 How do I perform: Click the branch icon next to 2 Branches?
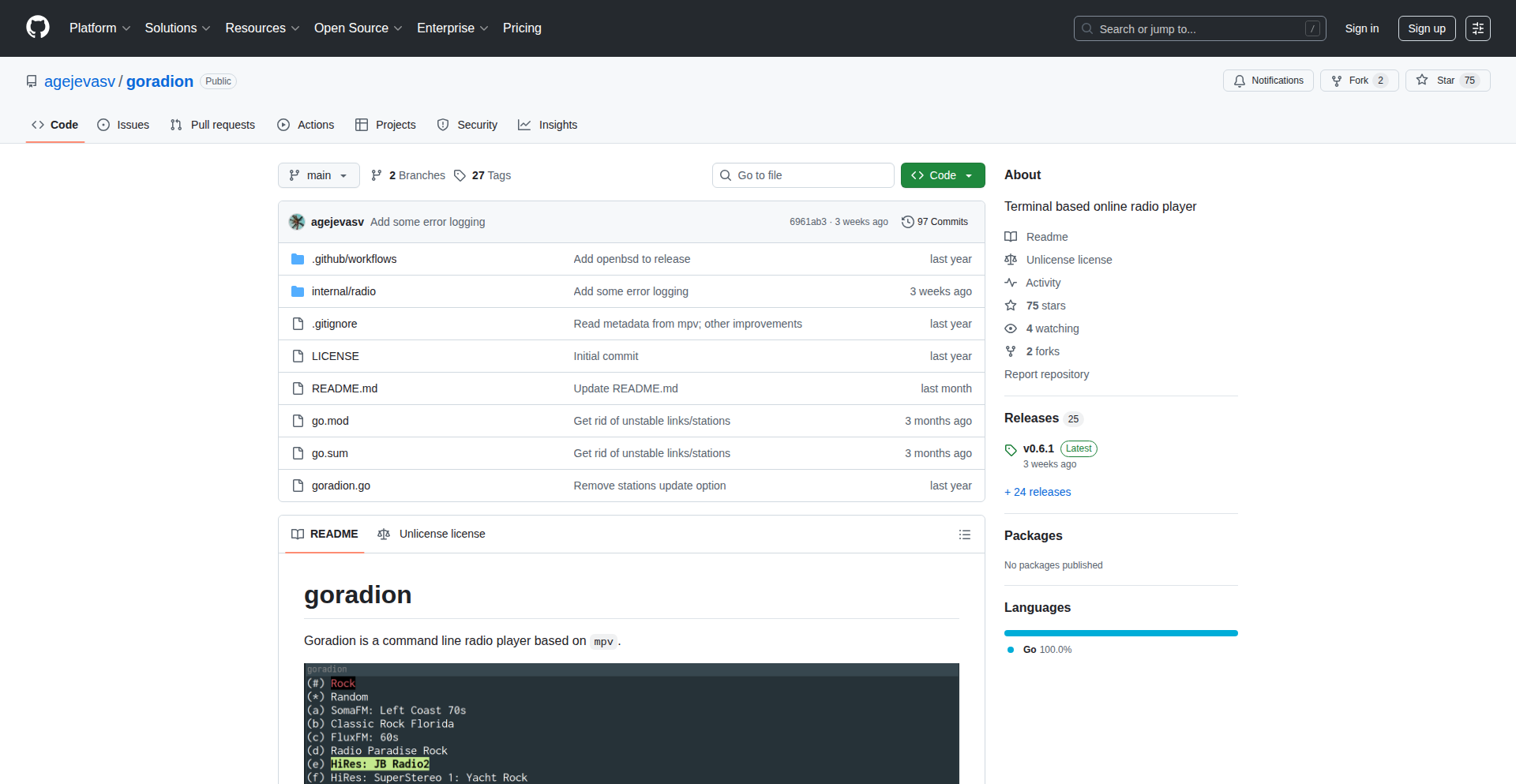point(377,175)
